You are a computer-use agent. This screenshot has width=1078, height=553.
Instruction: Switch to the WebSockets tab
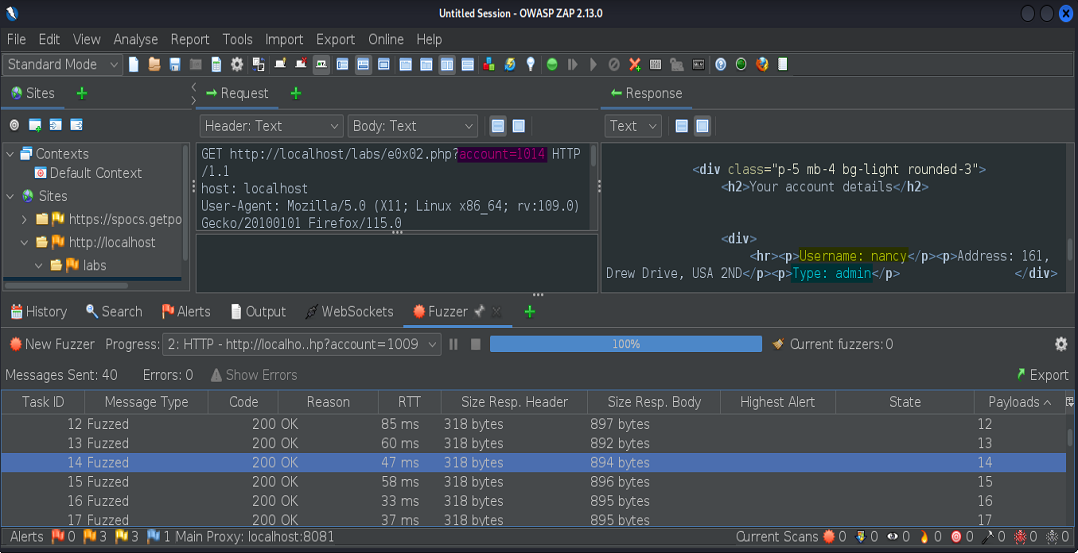point(349,312)
